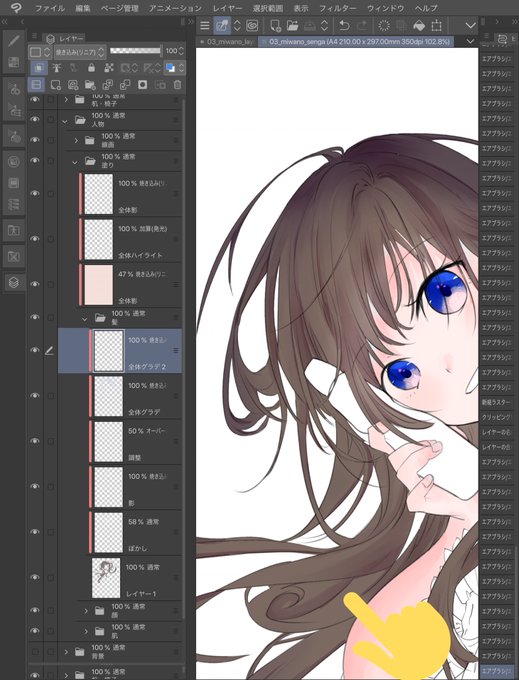The height and width of the screenshot is (680, 519).
Task: Hide the ぼかし layer
Action: 35,532
